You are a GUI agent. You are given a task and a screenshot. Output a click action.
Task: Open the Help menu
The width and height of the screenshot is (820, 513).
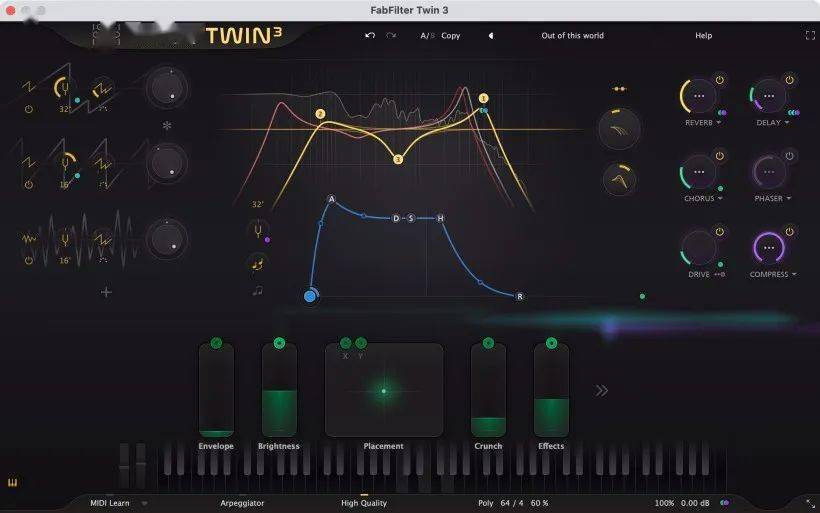click(703, 36)
